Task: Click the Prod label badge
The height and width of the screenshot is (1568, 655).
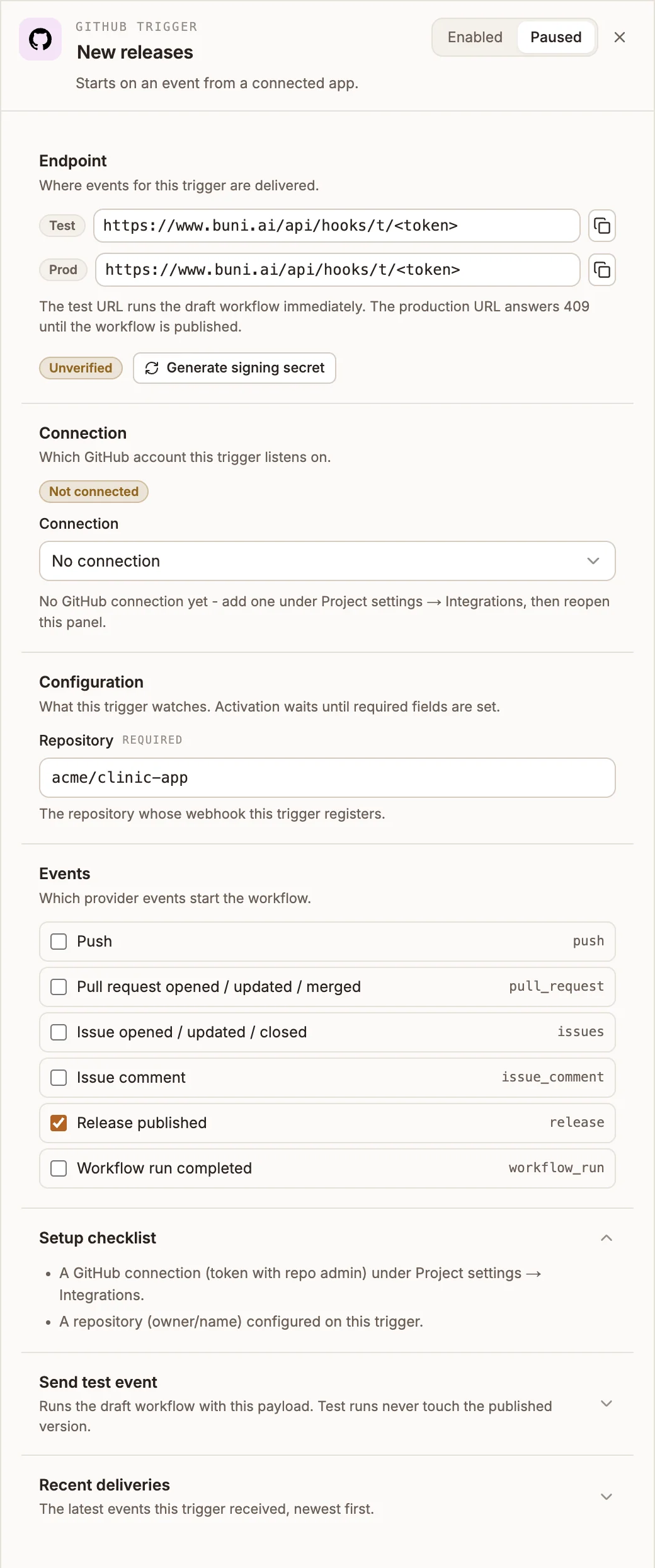Action: [63, 270]
